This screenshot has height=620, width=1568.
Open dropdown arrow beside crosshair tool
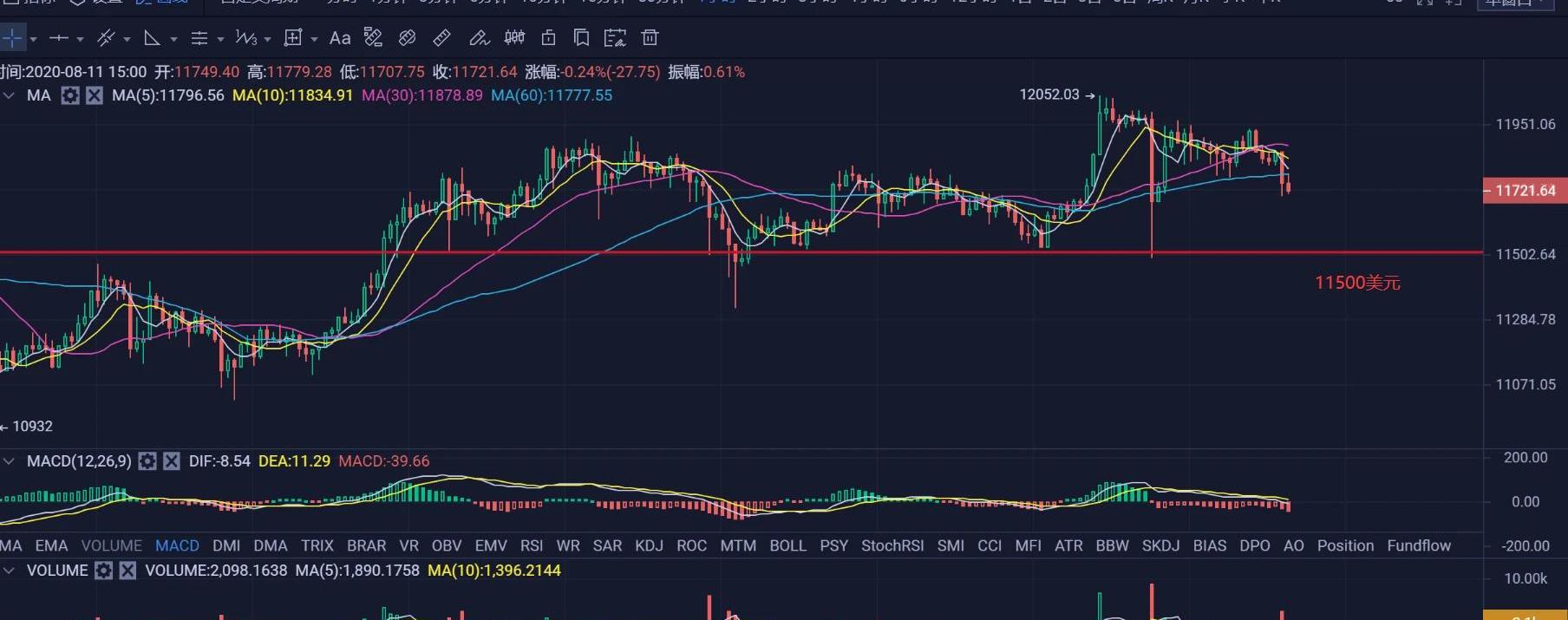pos(33,39)
